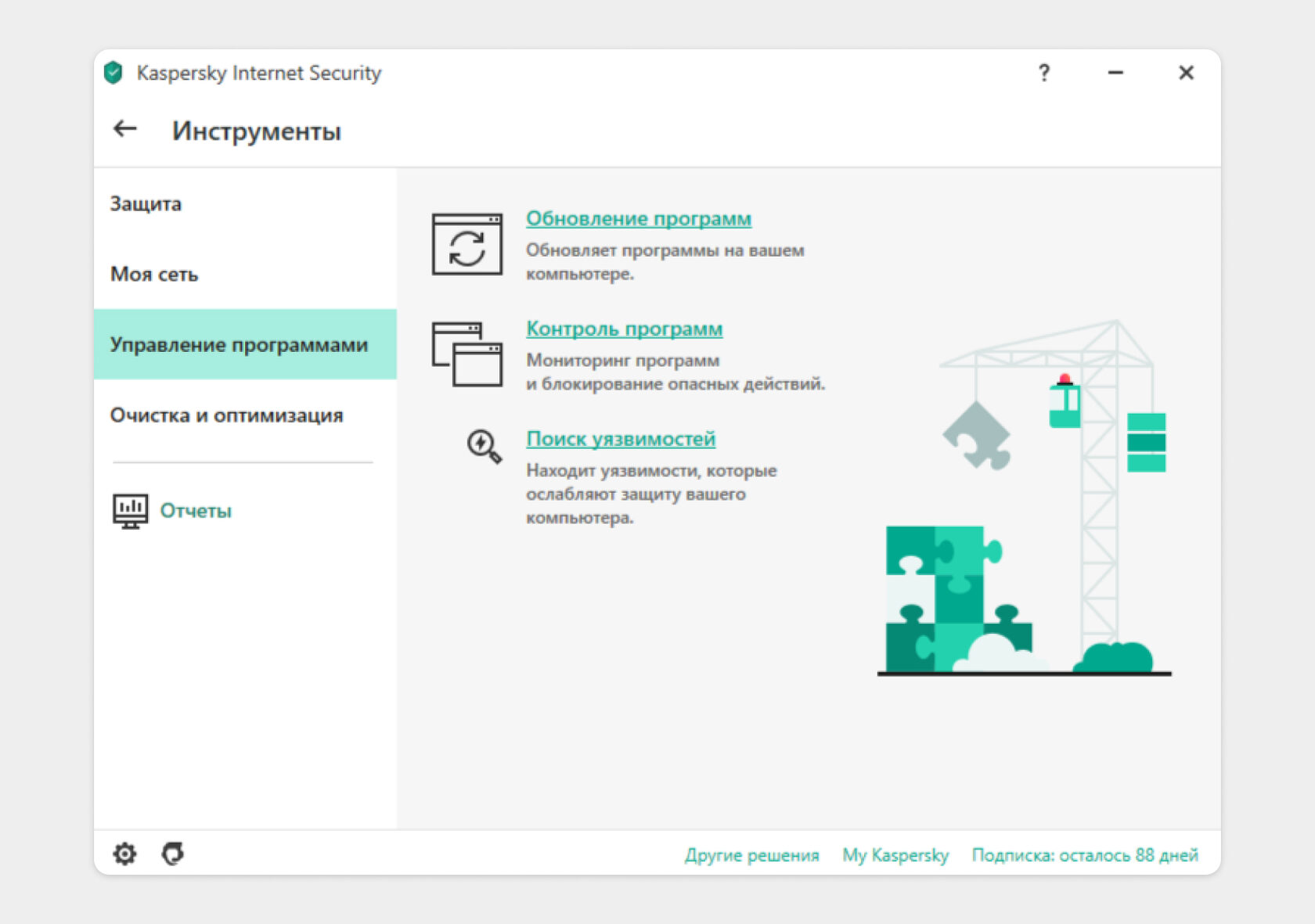Select the Управление программами tab
The width and height of the screenshot is (1315, 924).
245,344
